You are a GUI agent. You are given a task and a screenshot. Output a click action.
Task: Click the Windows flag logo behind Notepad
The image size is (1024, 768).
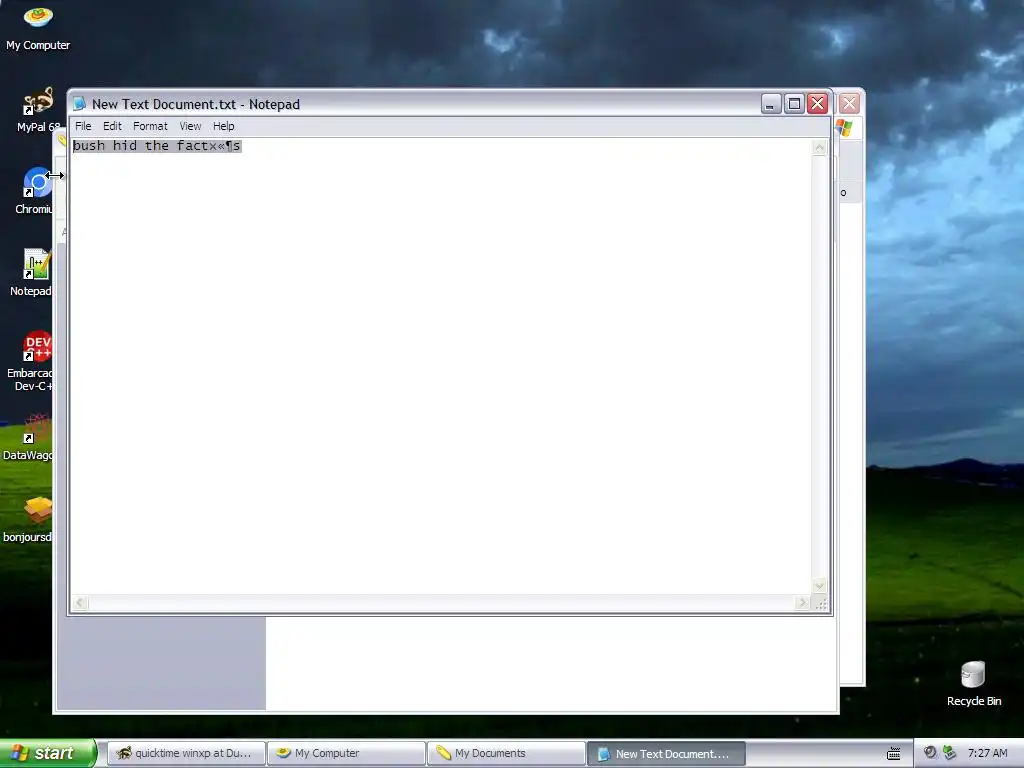(845, 127)
